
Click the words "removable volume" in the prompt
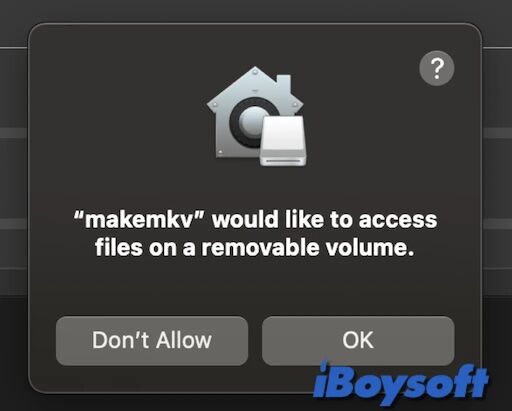308,248
